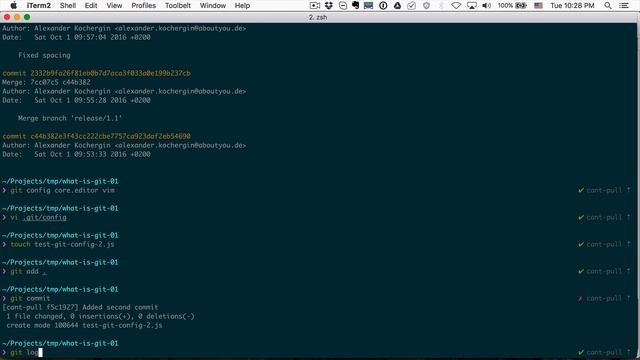Viewport: 640px width, 360px height.
Task: Click the green zoom window button
Action: coord(27,17)
